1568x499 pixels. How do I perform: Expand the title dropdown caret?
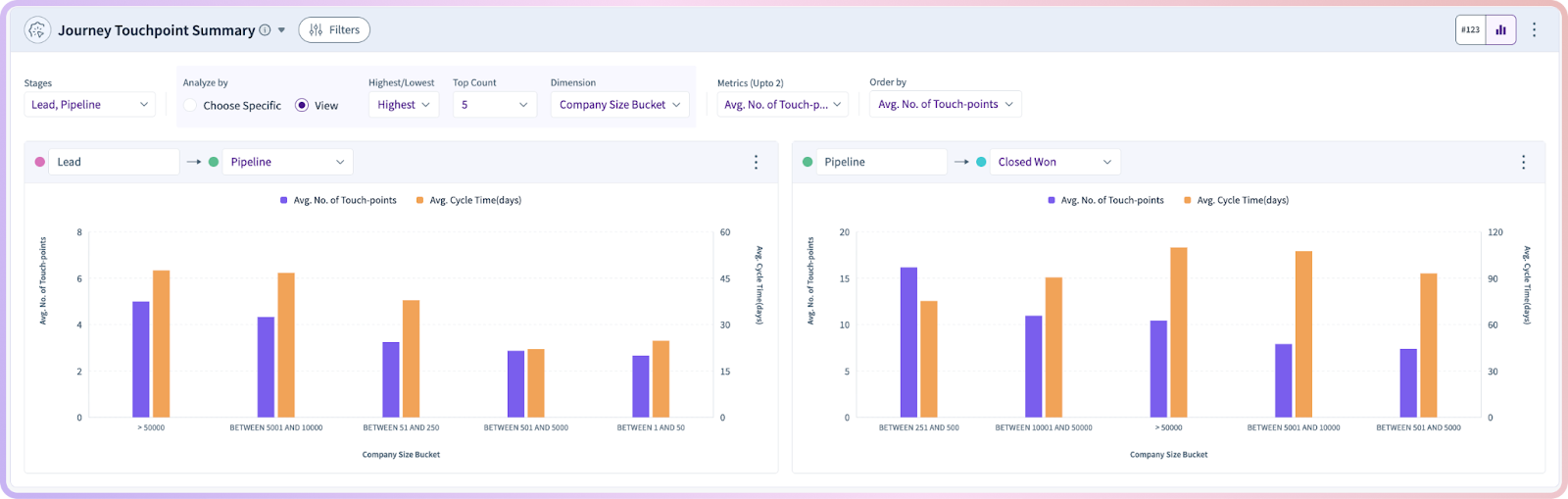pos(281,30)
